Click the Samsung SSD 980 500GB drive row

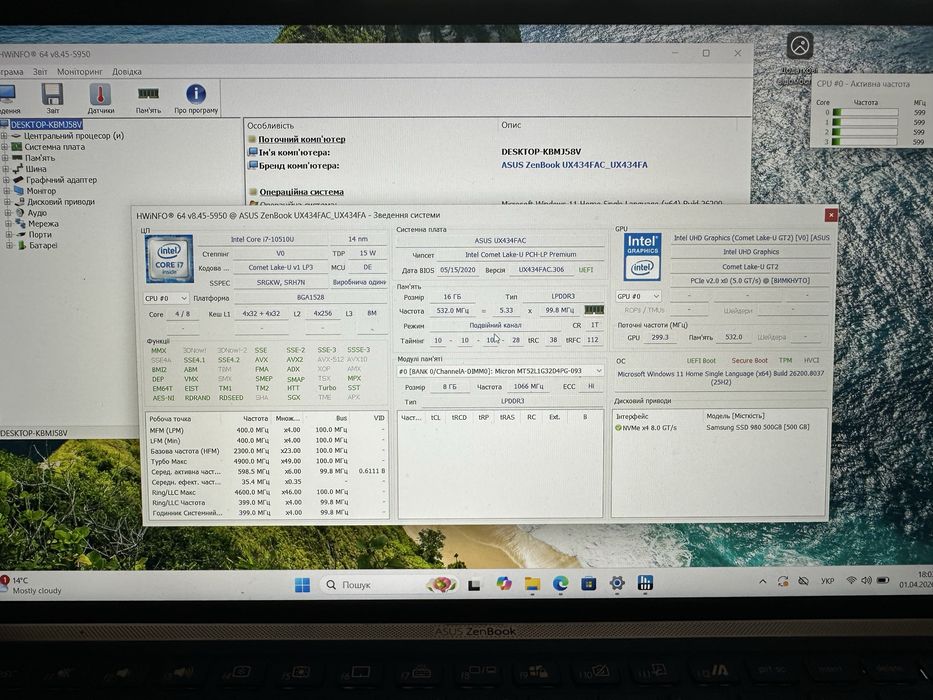pos(720,427)
